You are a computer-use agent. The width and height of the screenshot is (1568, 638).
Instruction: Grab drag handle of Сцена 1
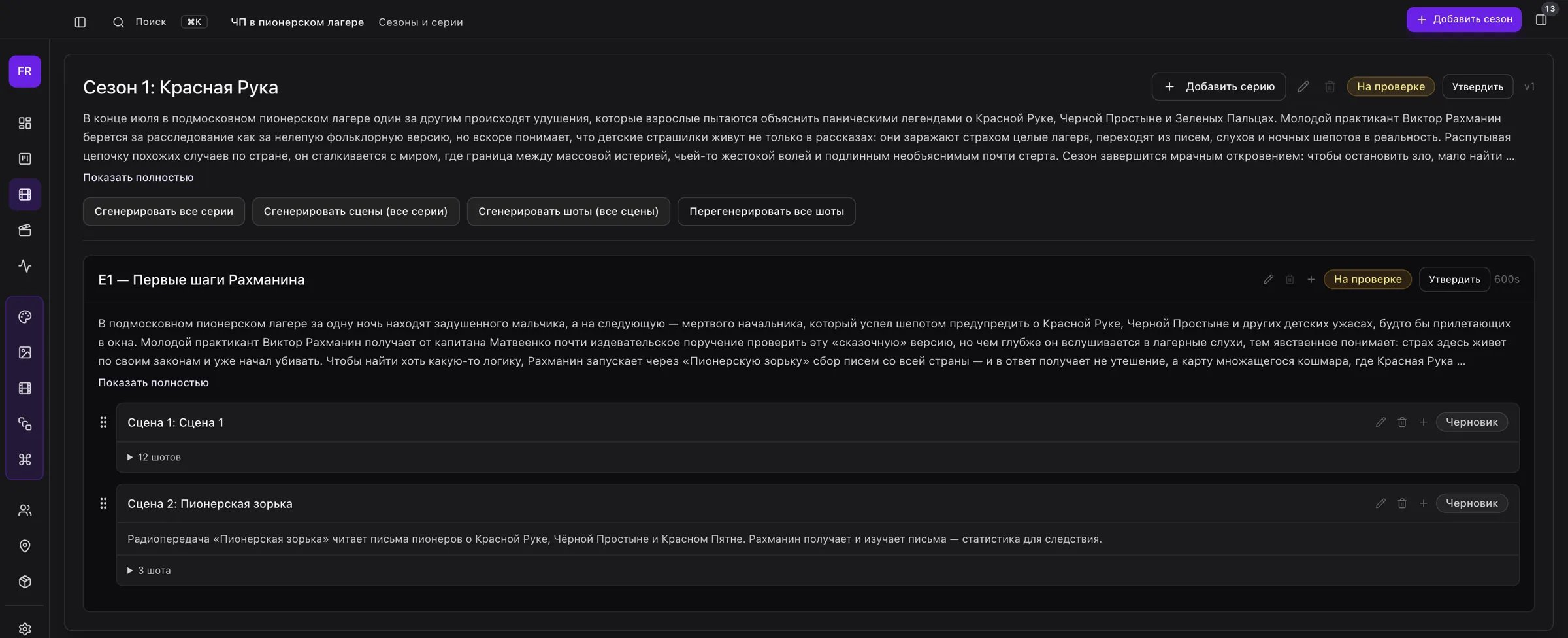(x=103, y=422)
